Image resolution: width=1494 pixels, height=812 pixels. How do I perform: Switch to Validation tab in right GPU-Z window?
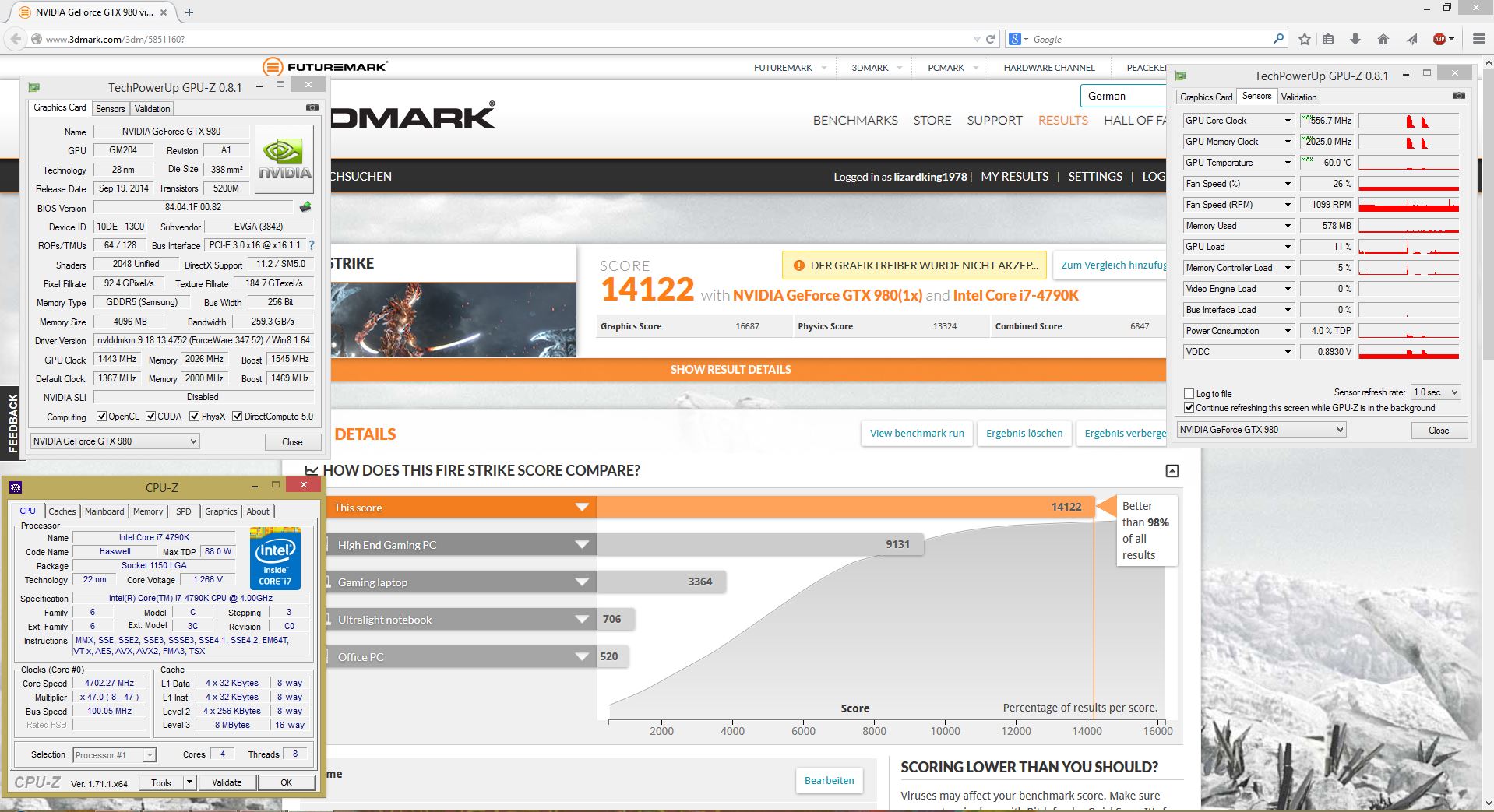click(1298, 97)
